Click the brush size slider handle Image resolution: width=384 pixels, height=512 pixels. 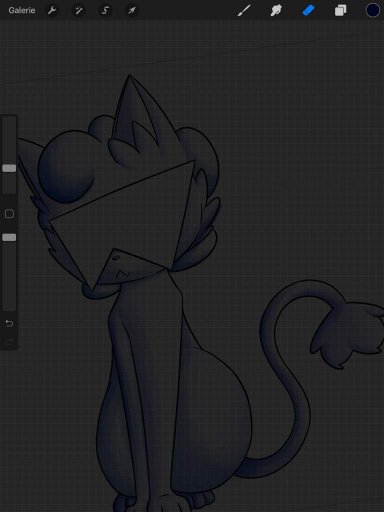click(9, 168)
